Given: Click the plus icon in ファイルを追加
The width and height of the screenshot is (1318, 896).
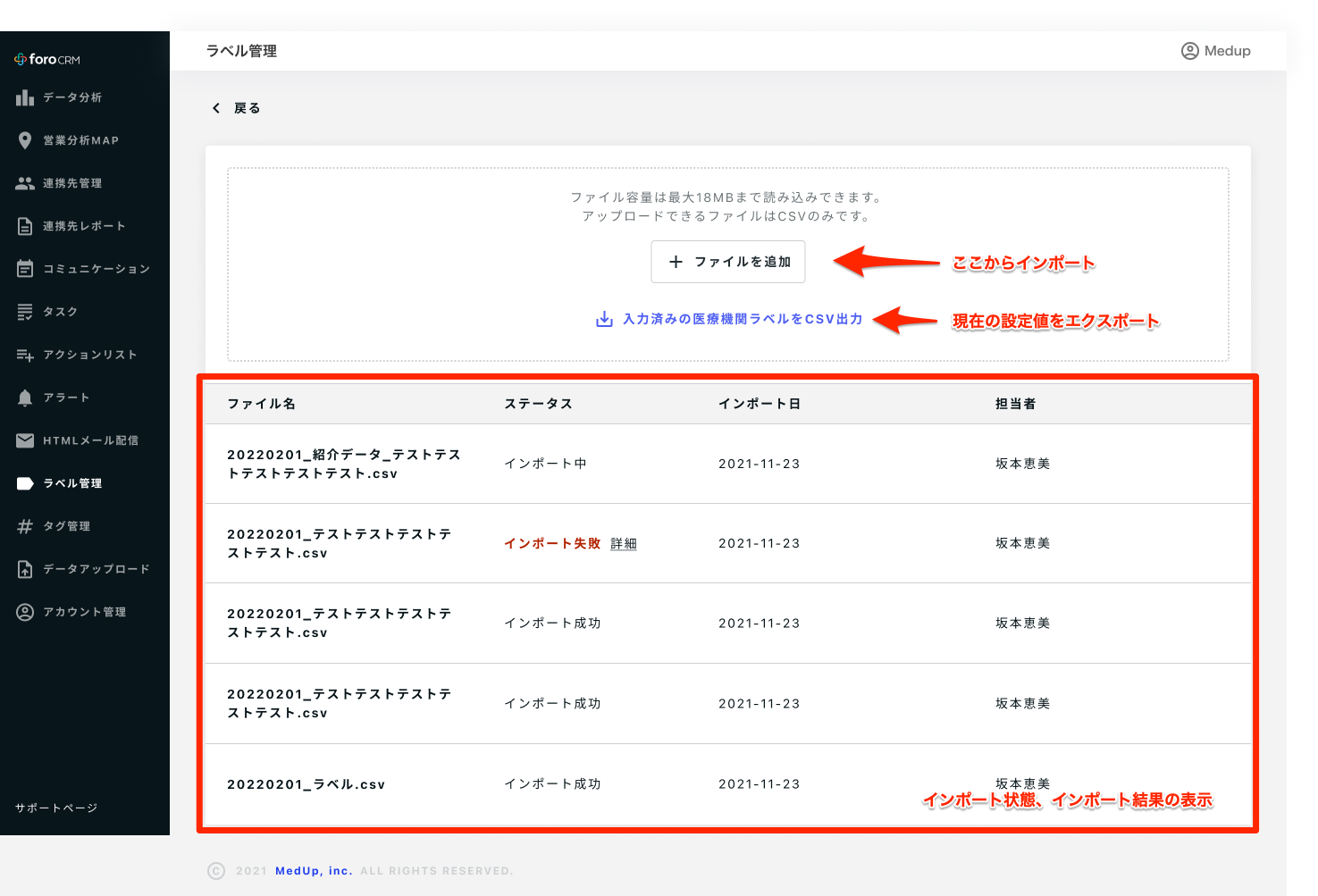Looking at the screenshot, I should (676, 262).
